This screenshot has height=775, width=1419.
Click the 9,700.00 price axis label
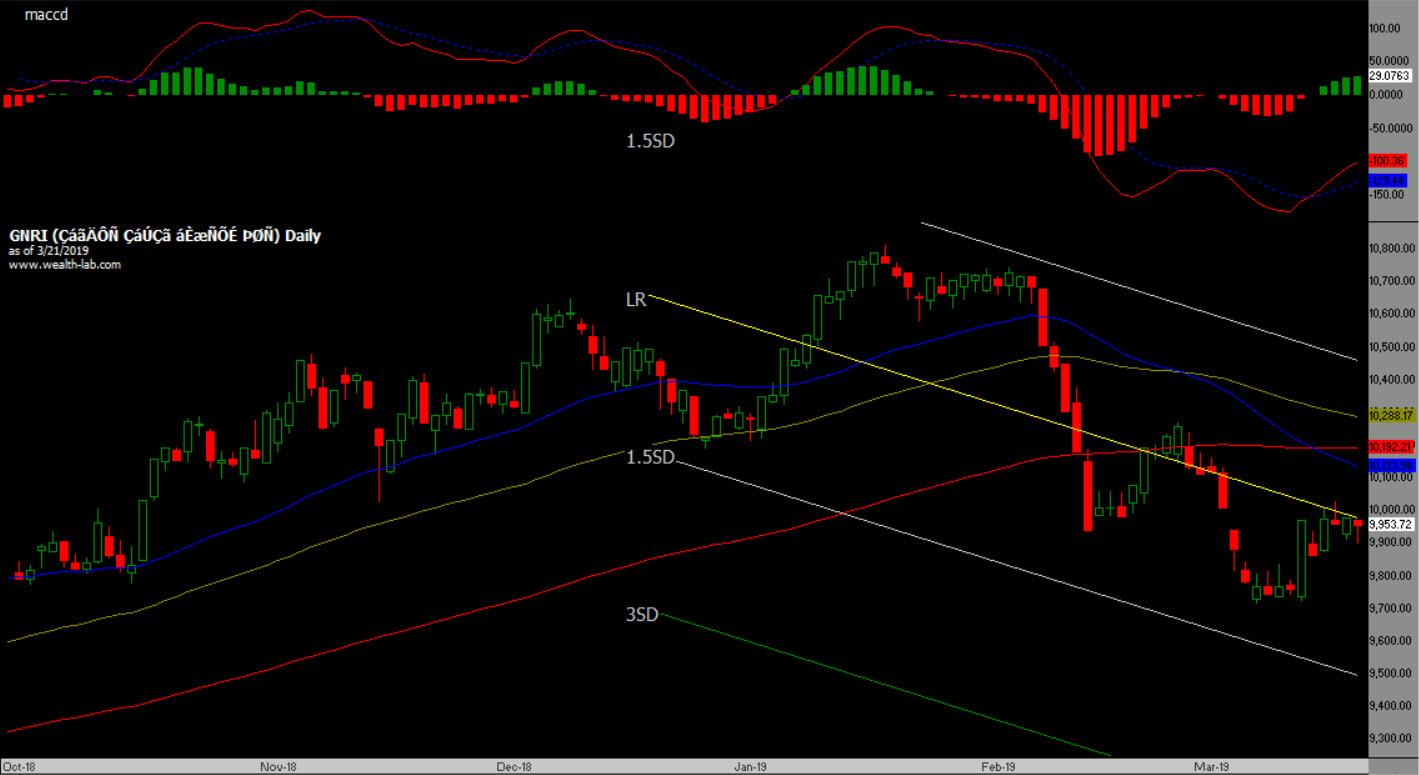coord(1390,608)
